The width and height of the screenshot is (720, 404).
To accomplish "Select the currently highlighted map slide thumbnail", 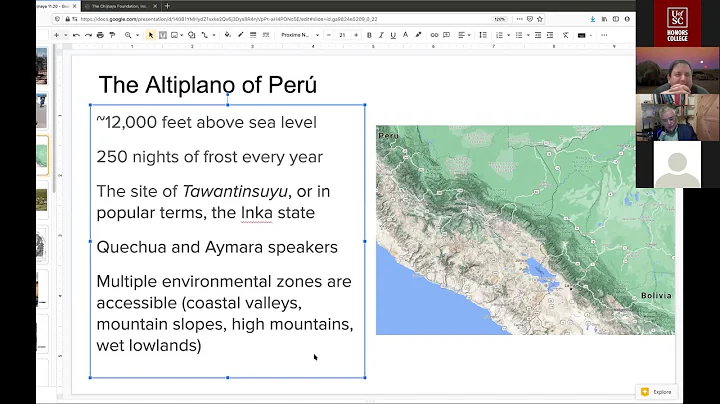I will pos(42,155).
